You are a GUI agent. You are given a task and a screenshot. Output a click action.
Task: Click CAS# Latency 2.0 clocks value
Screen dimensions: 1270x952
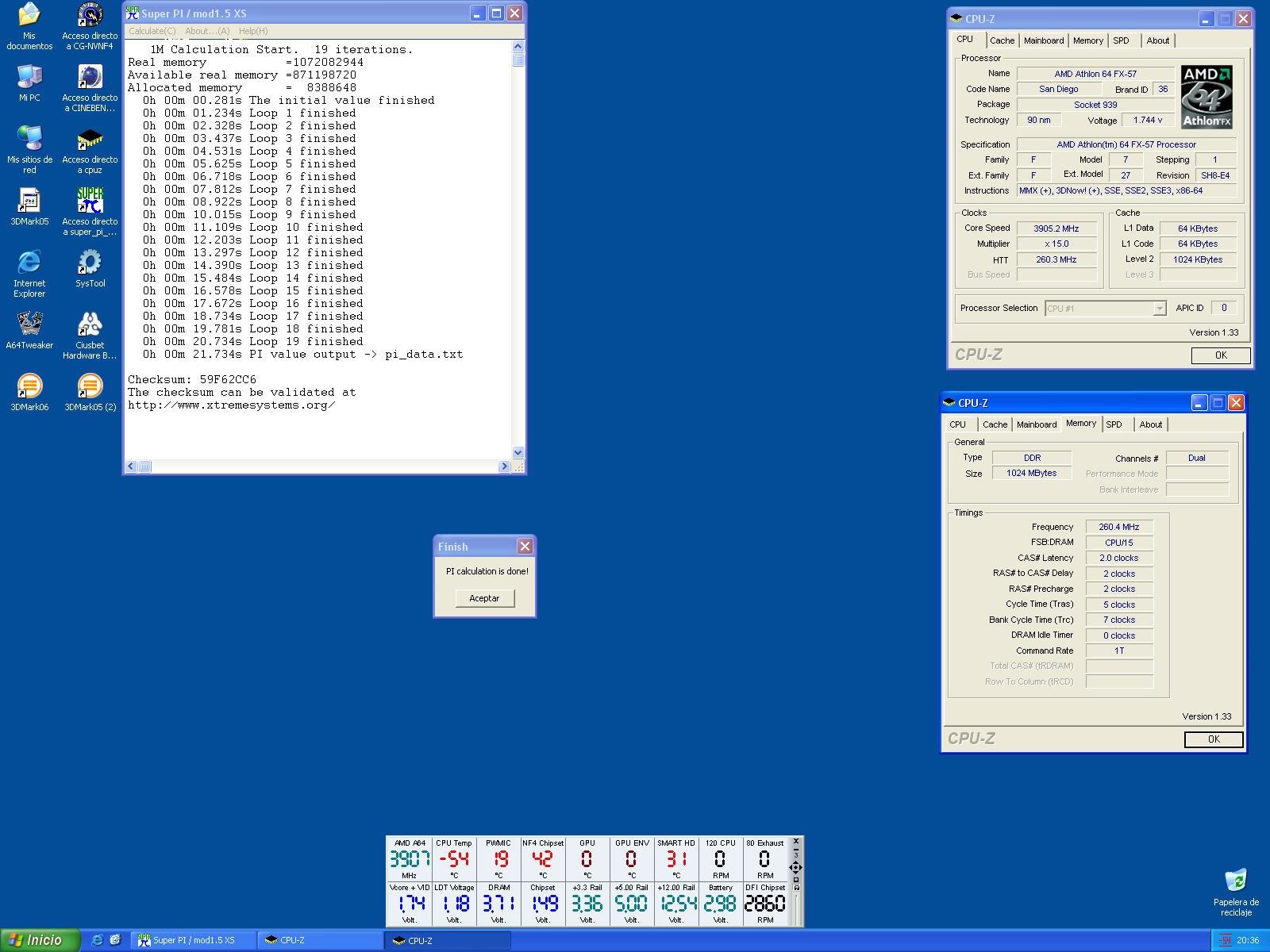pyautogui.click(x=1119, y=558)
